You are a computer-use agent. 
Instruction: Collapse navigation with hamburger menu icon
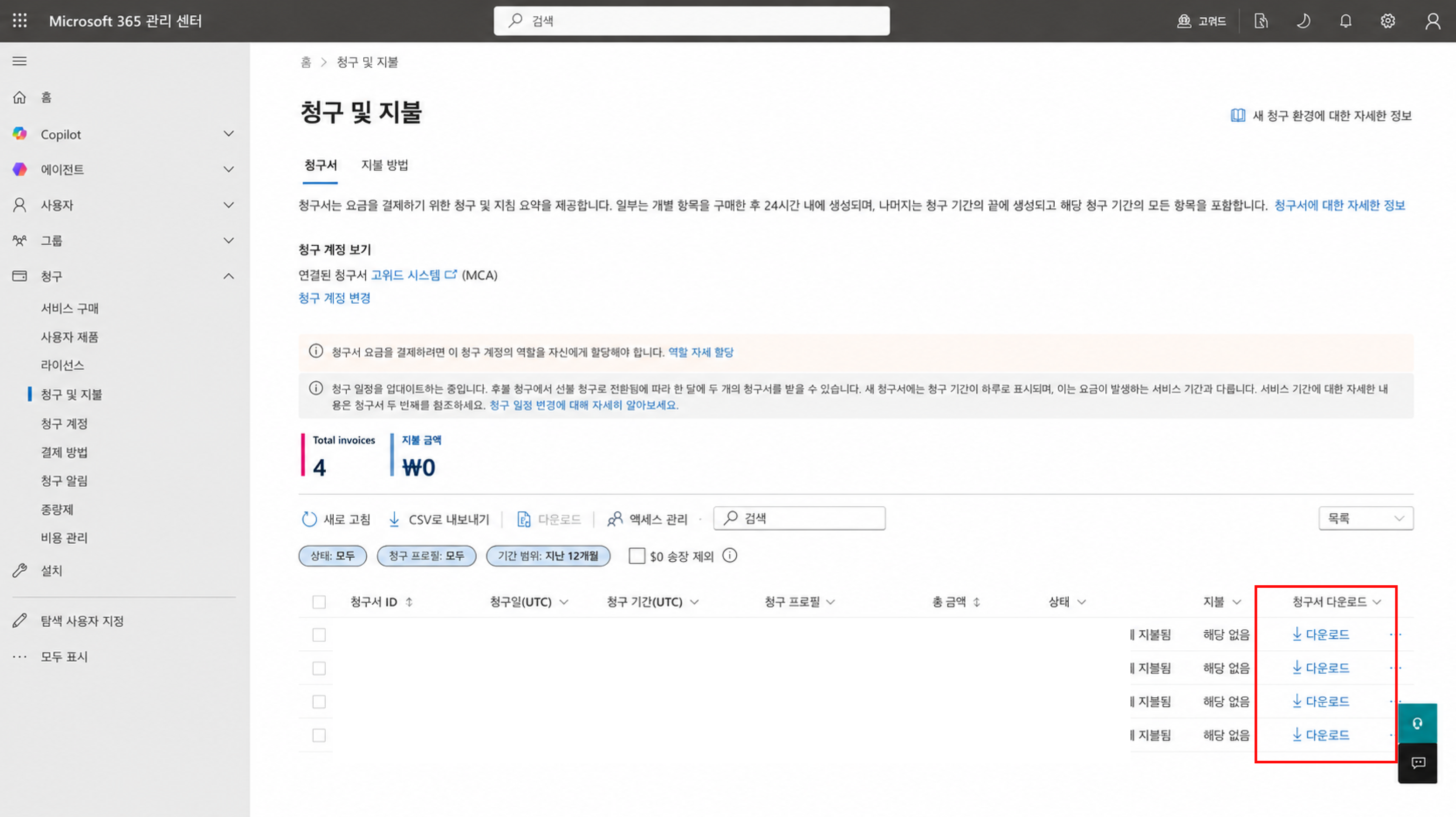point(20,61)
